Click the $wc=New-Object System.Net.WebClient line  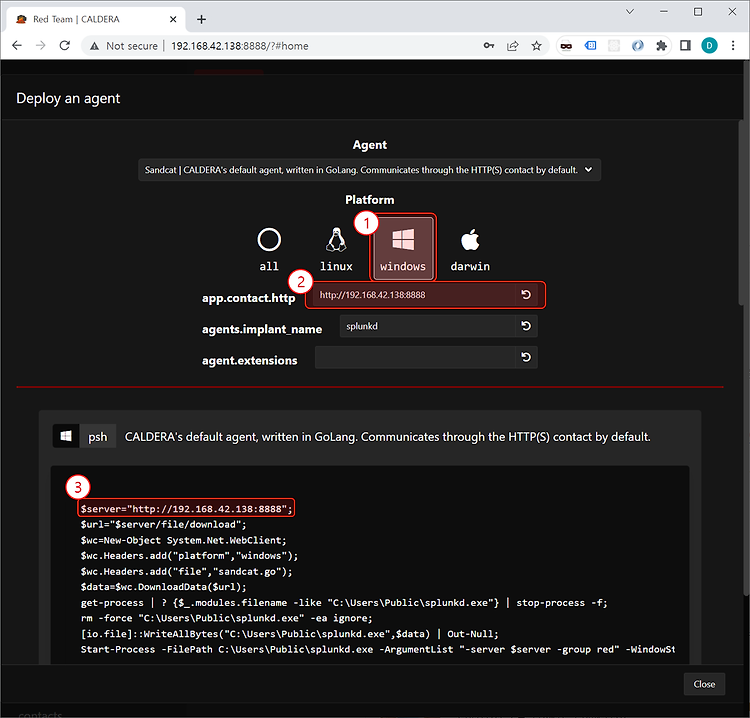point(183,540)
